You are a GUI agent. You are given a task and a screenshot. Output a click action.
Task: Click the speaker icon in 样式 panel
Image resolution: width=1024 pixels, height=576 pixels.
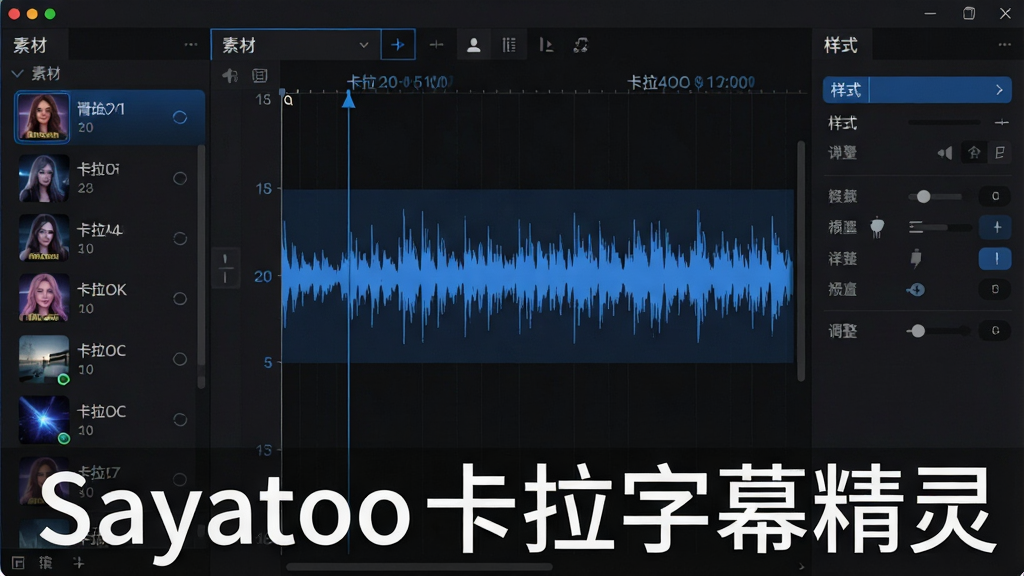click(944, 153)
